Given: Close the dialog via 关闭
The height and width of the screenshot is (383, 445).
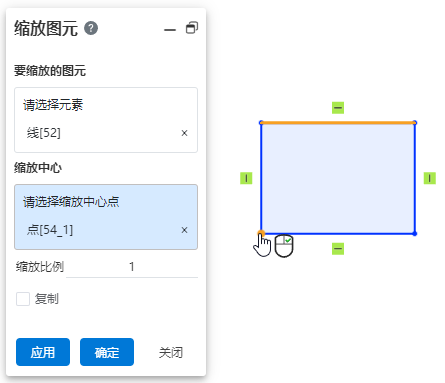Looking at the screenshot, I should point(171,352).
